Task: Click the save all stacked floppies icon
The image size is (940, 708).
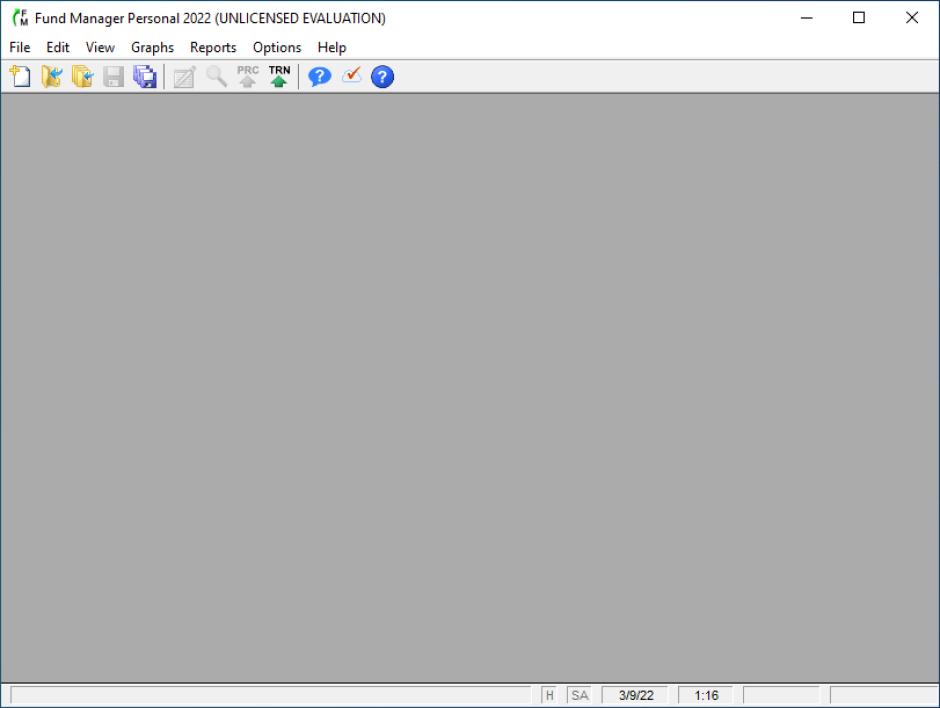Action: click(x=144, y=77)
